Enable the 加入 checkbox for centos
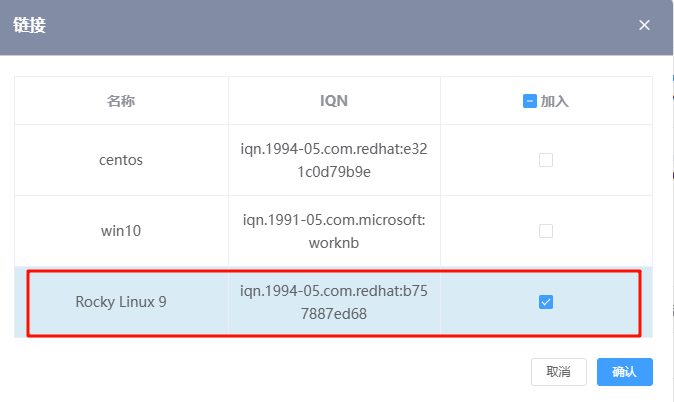This screenshot has width=674, height=402. tap(546, 159)
